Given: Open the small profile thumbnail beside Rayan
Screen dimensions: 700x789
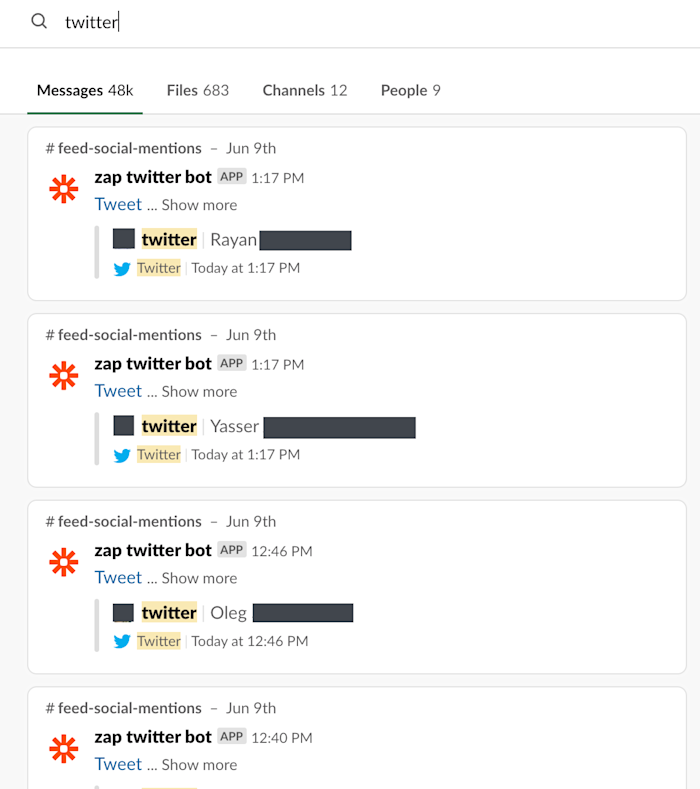Looking at the screenshot, I should (124, 239).
